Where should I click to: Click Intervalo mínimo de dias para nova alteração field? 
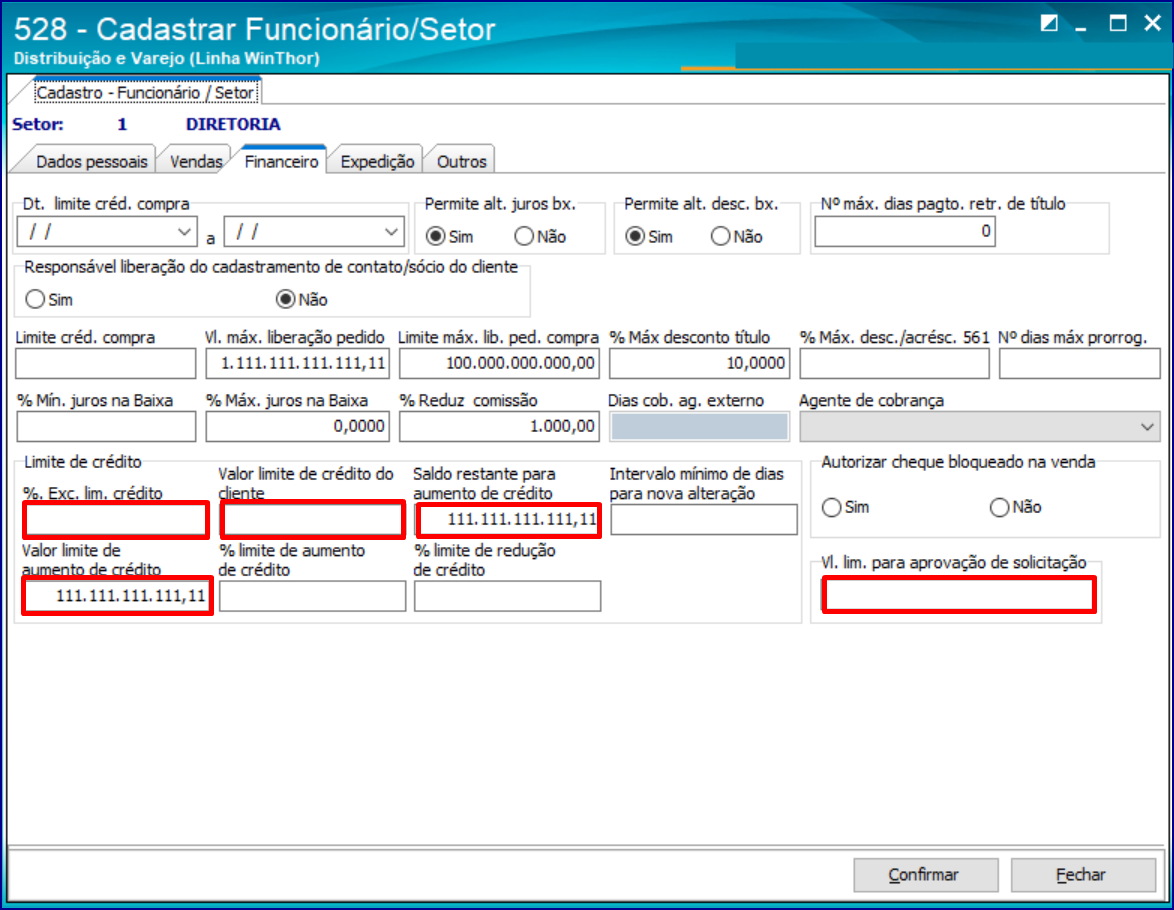tap(704, 520)
